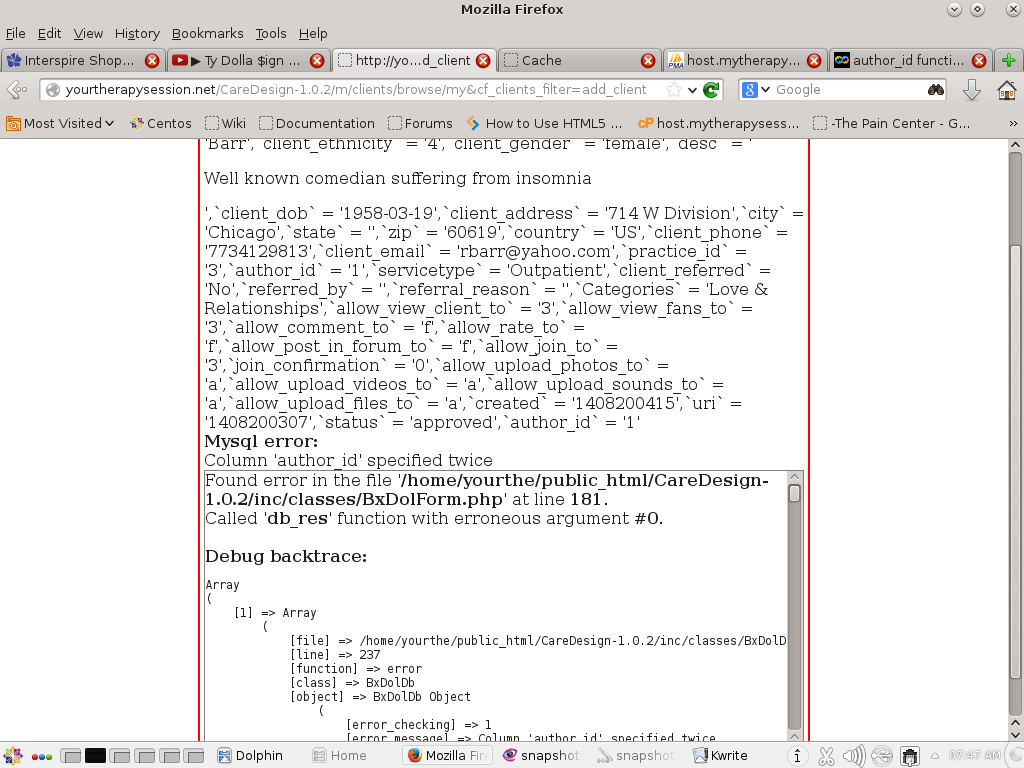Click the search binoculars icon
The image size is (1024, 768).
(x=935, y=90)
